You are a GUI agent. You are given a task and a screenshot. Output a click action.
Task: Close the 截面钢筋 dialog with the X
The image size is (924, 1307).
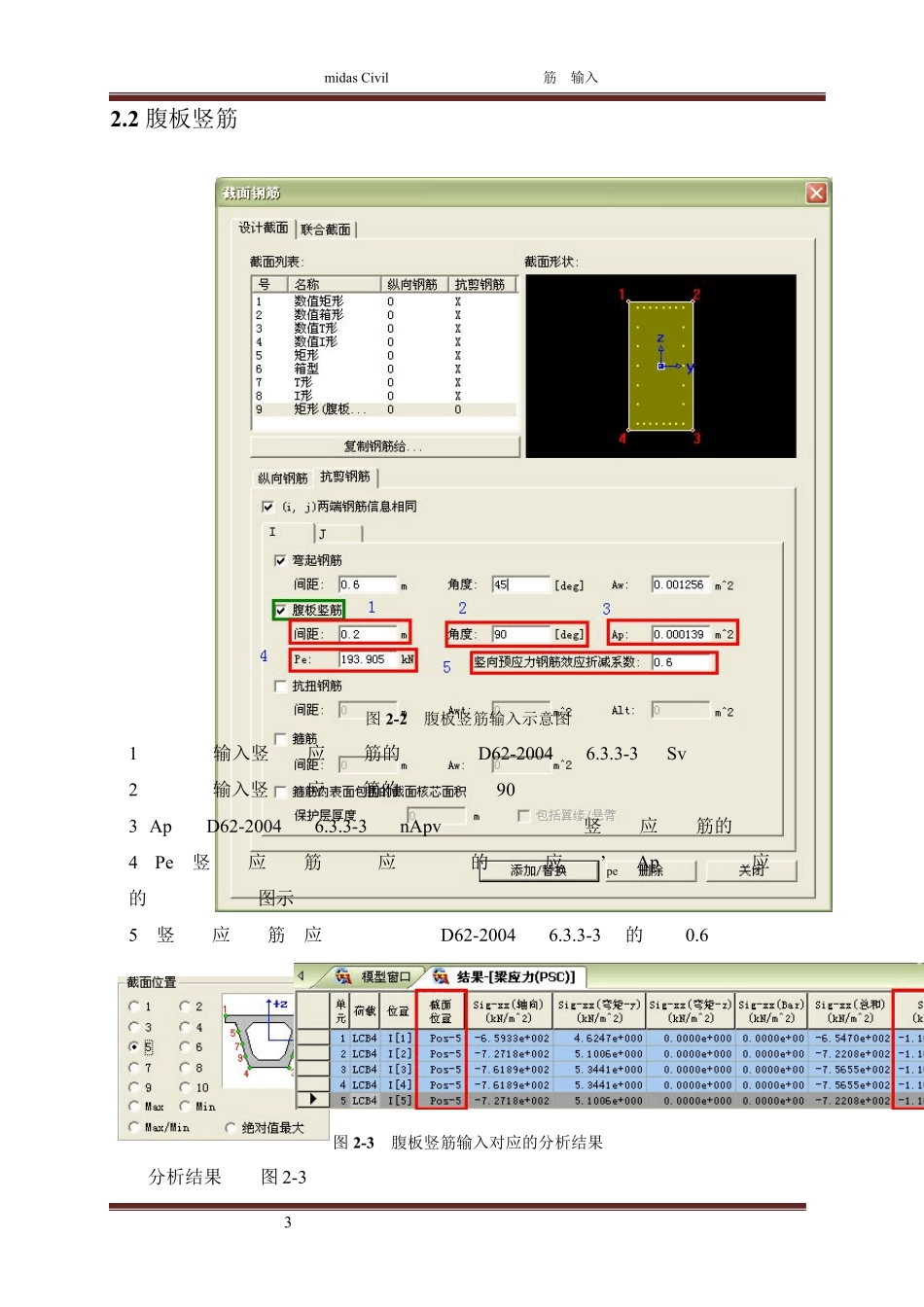pos(816,193)
